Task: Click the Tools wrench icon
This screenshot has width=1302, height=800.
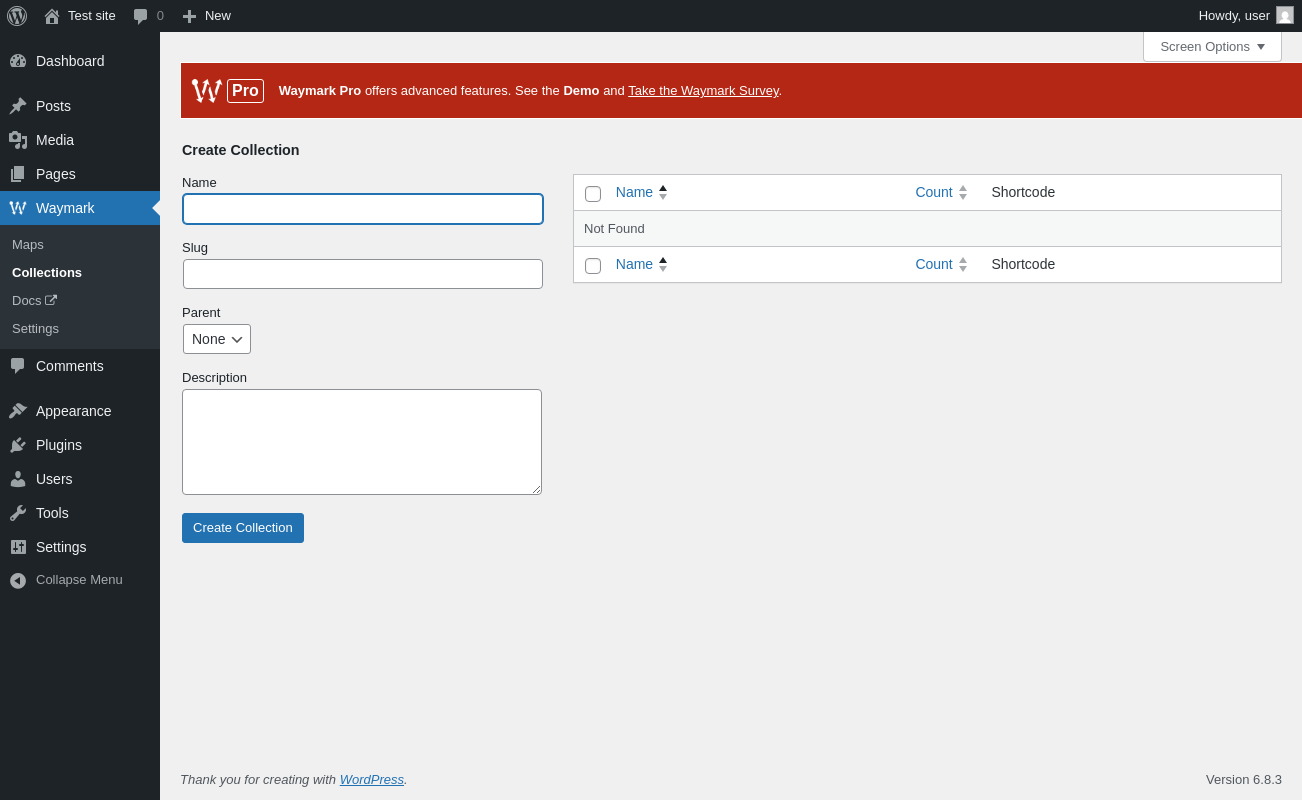Action: click(18, 513)
